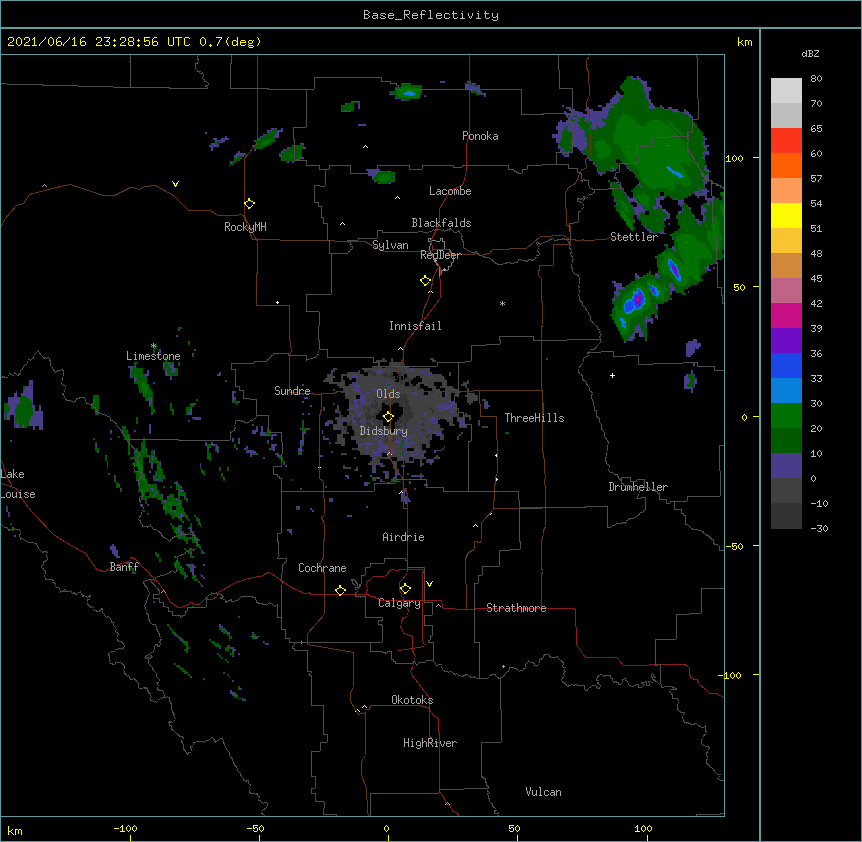
Task: Click the RedDeer city label
Action: click(440, 255)
